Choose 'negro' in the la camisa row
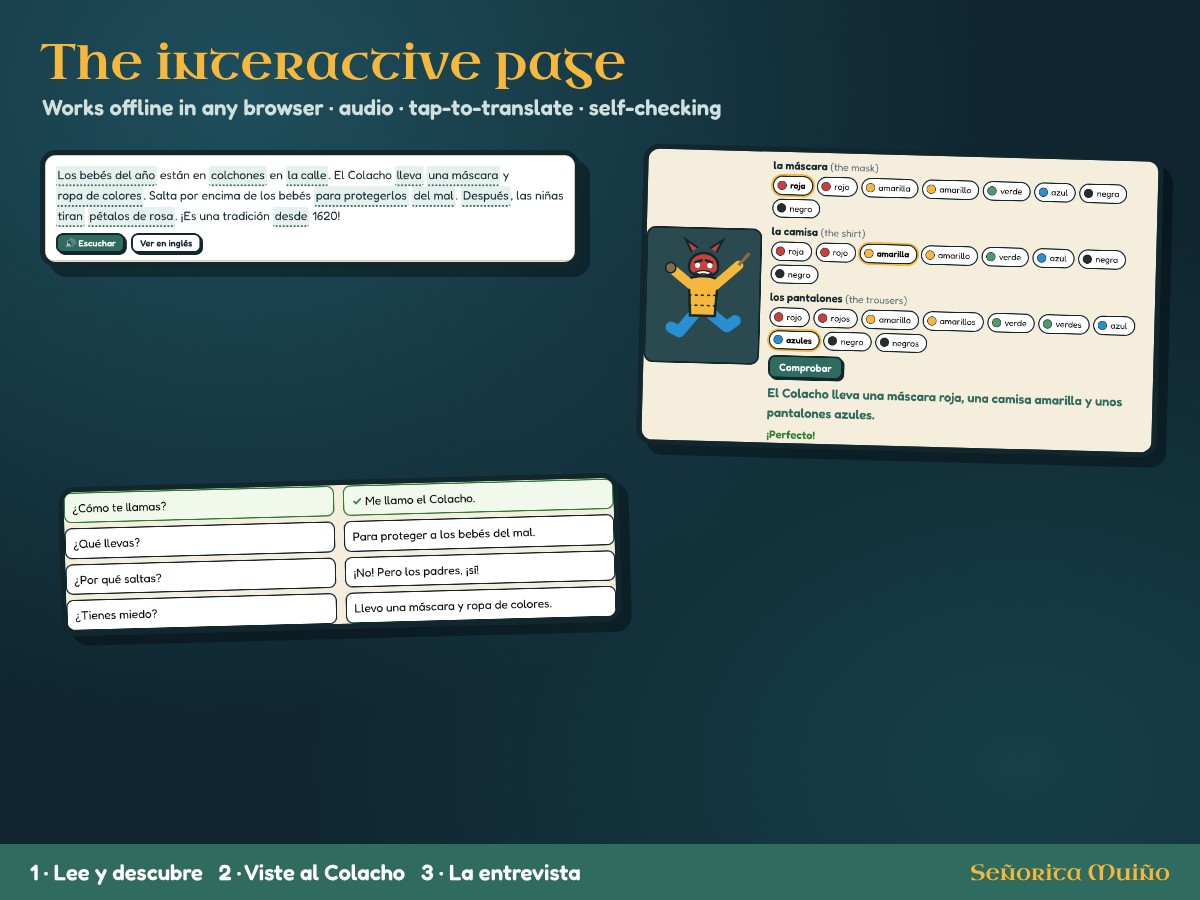This screenshot has height=900, width=1200. [794, 274]
